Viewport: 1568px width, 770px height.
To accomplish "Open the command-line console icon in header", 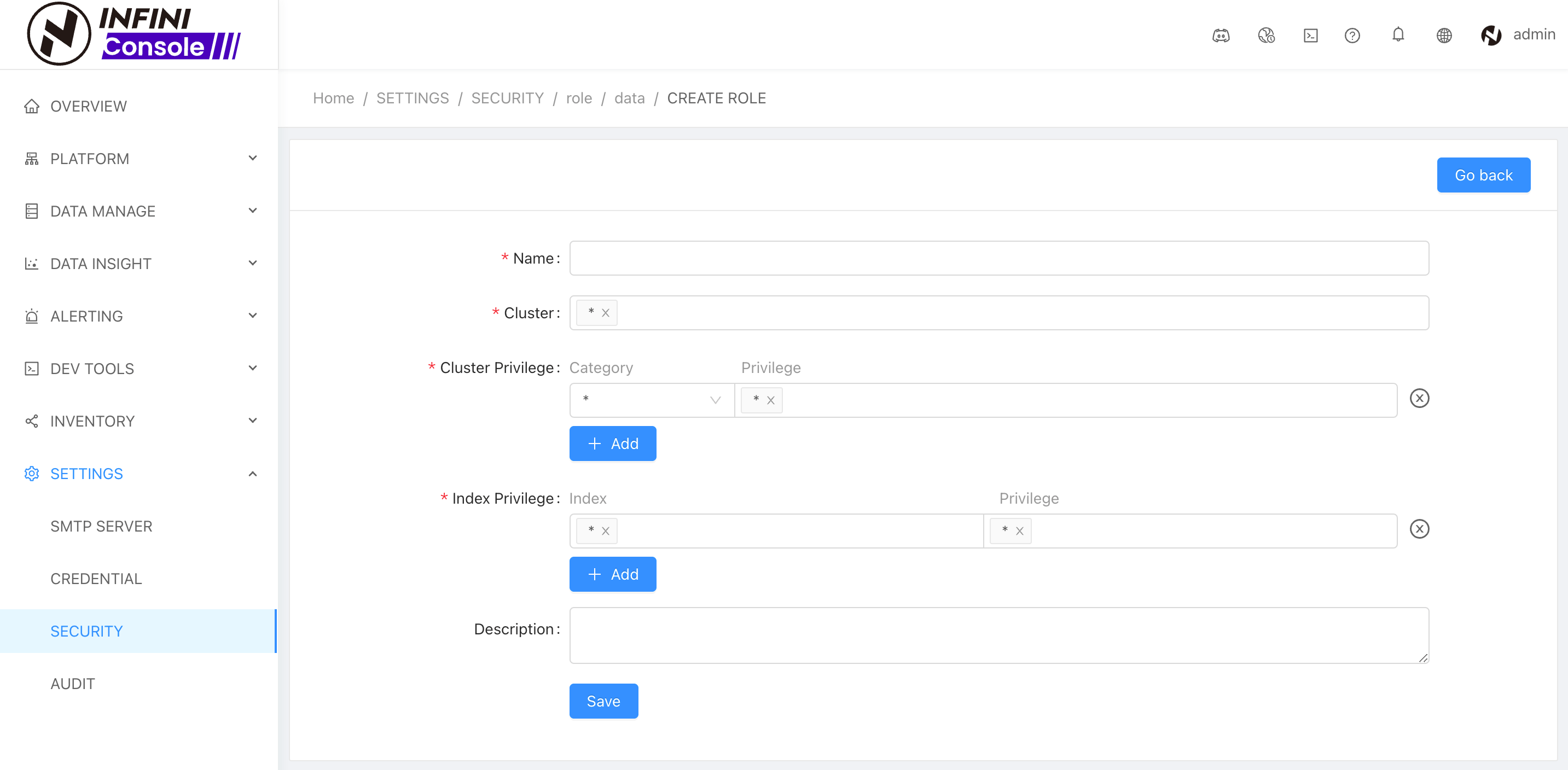I will (x=1310, y=36).
